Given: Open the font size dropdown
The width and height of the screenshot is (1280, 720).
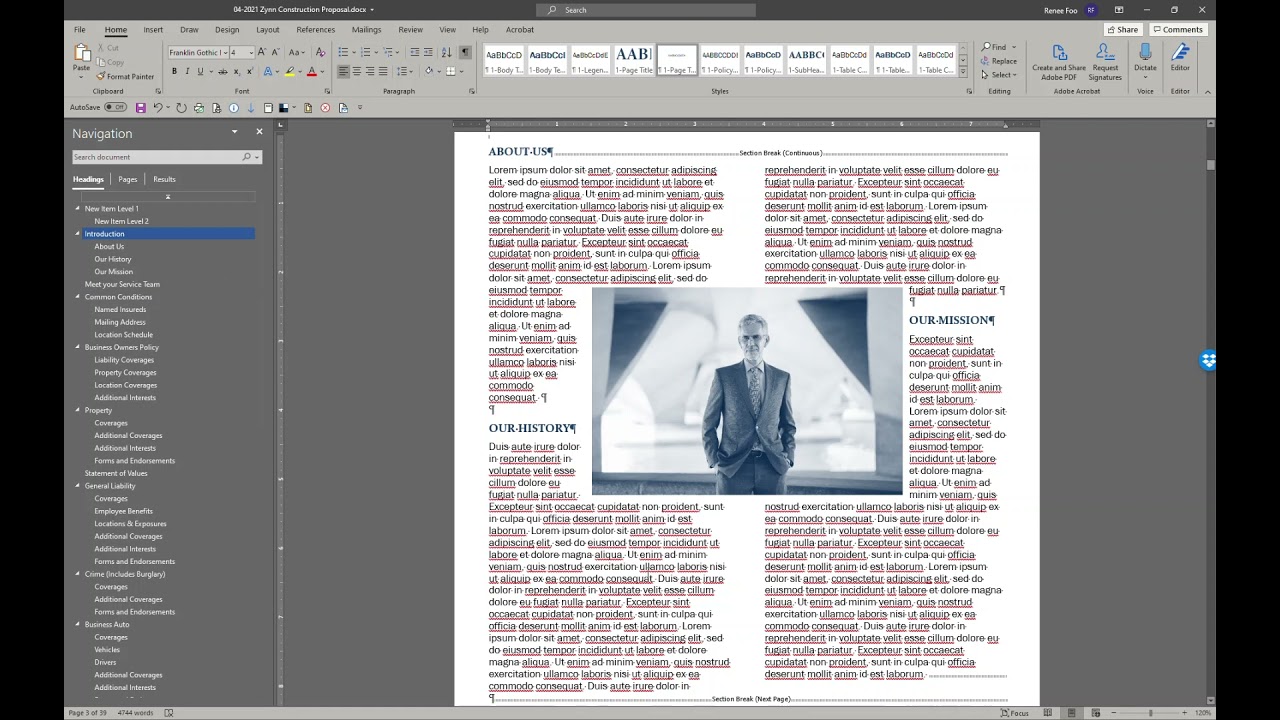Looking at the screenshot, I should coord(250,52).
